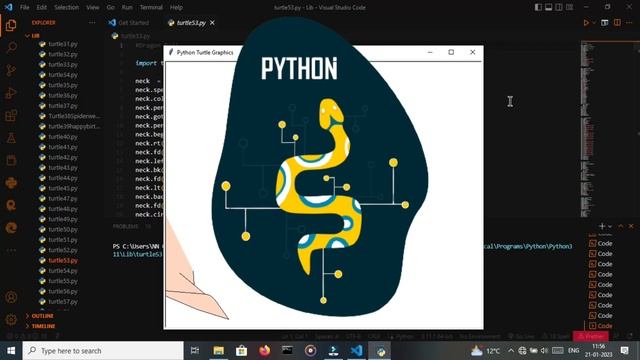This screenshot has height=360, width=640.
Task: Click the Windows Start button
Action: [11, 351]
